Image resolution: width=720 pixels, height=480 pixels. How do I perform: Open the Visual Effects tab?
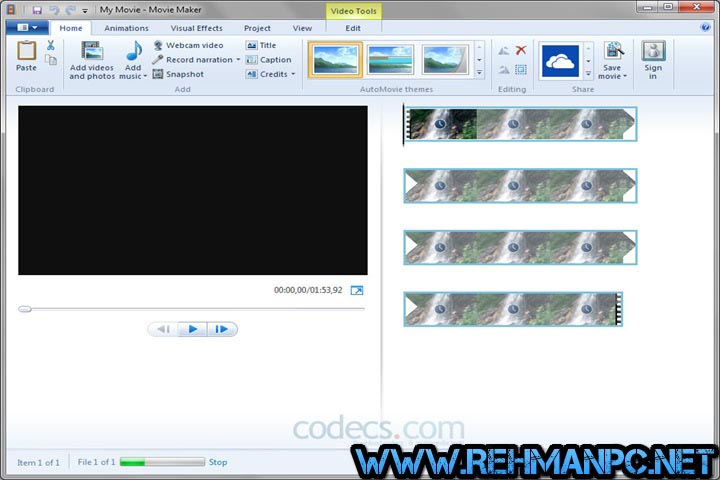(x=197, y=28)
